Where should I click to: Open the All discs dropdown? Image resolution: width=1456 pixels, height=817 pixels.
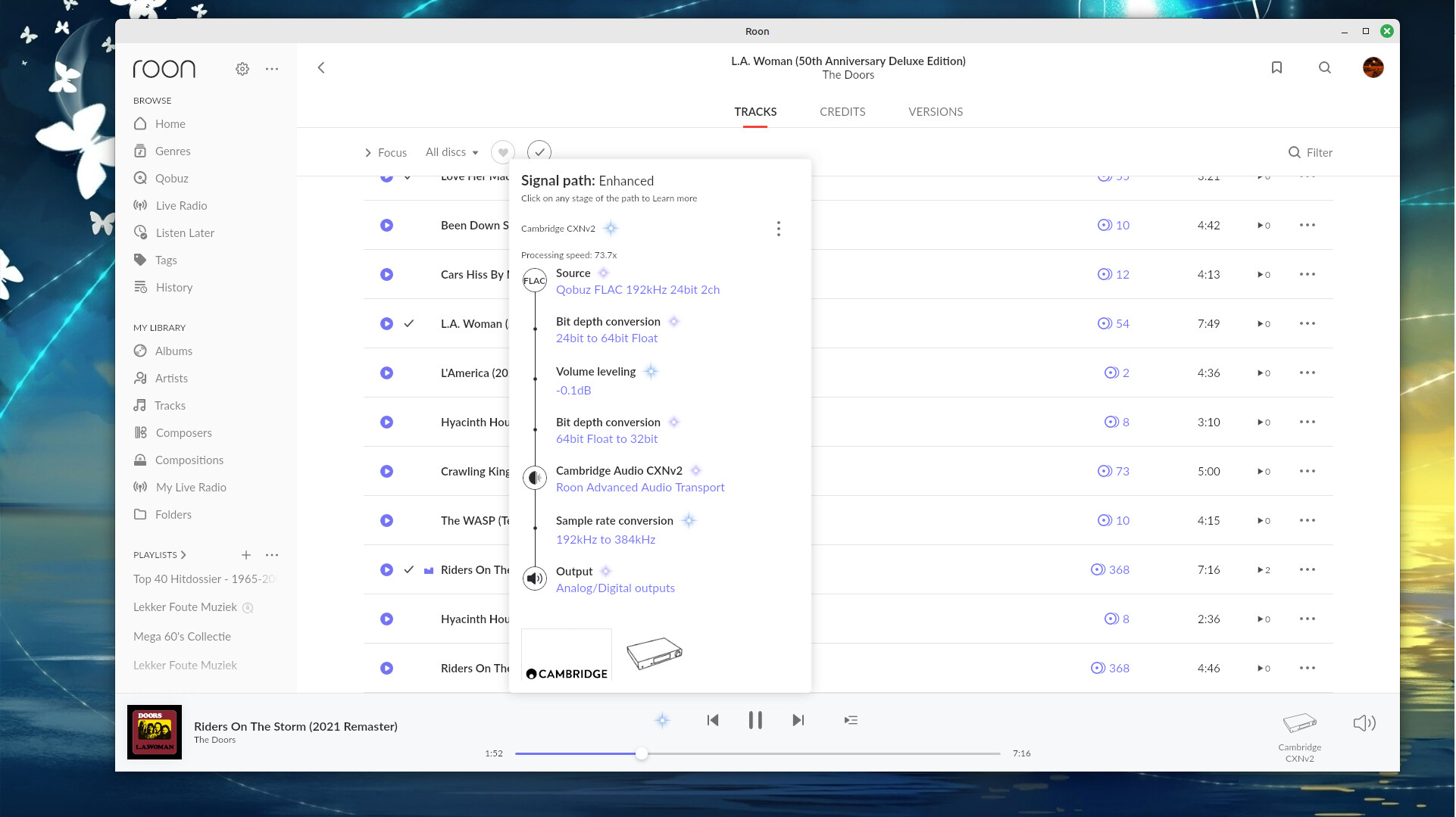451,152
